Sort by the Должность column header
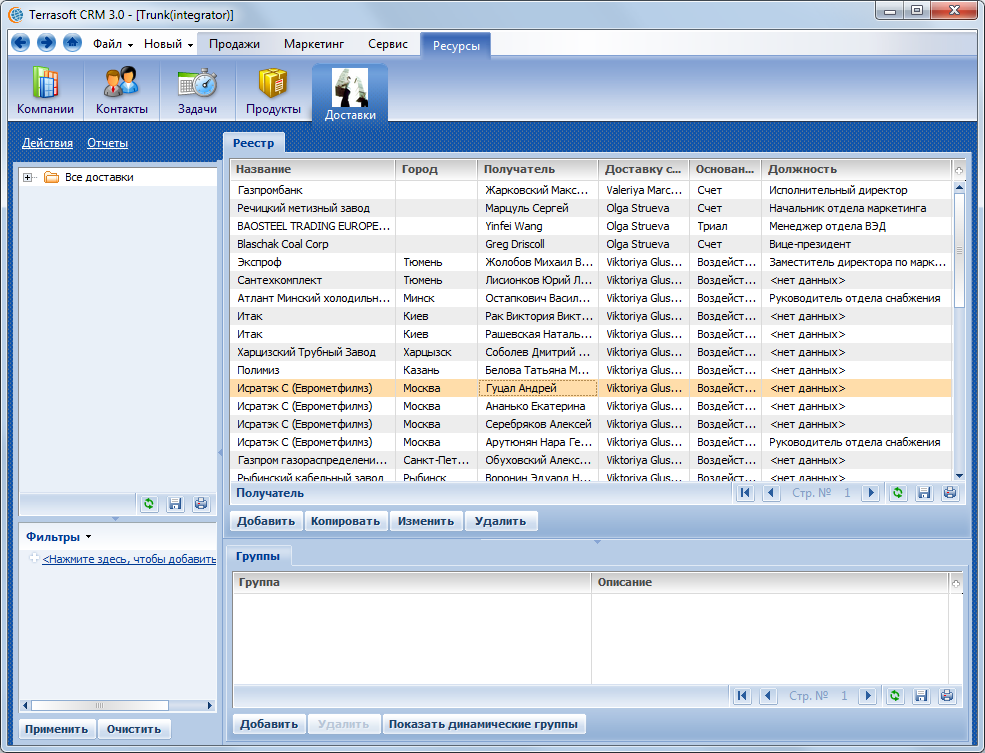 click(856, 170)
